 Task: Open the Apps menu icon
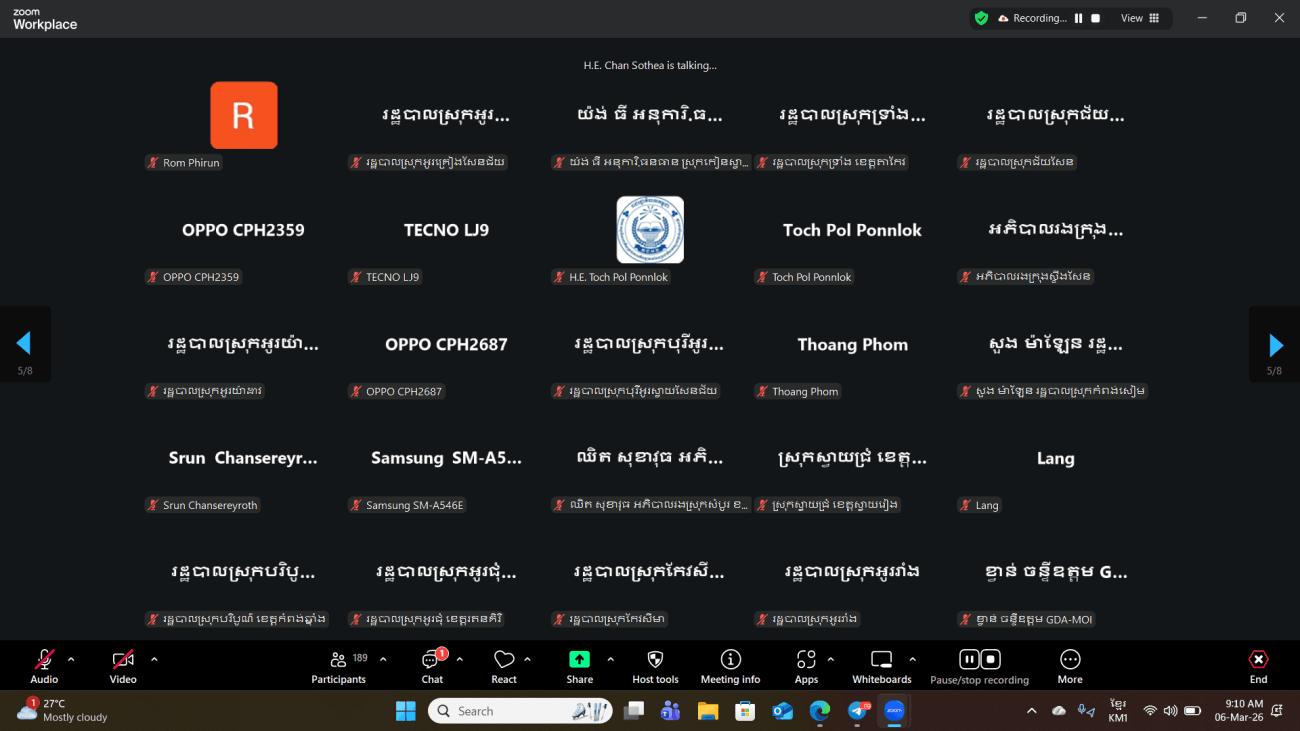coord(806,660)
